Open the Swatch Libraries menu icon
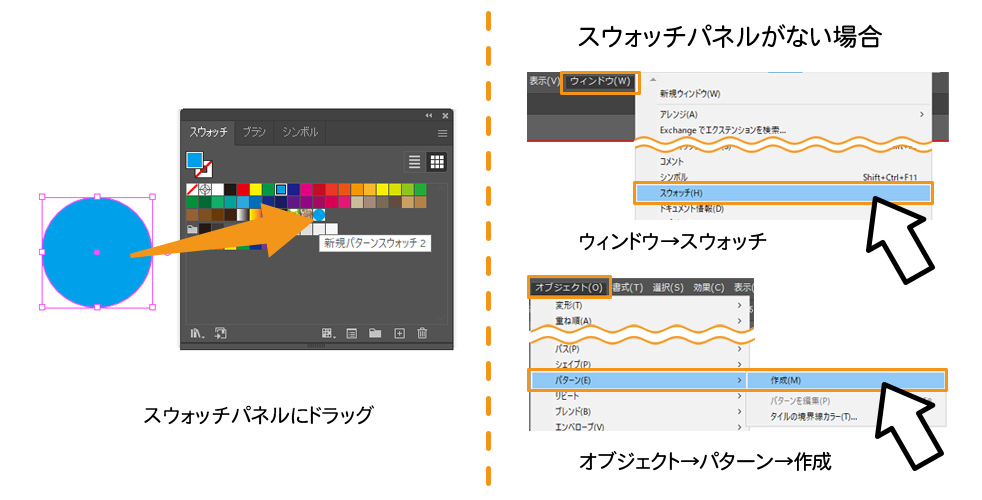Image resolution: width=982 pixels, height=500 pixels. 197,333
